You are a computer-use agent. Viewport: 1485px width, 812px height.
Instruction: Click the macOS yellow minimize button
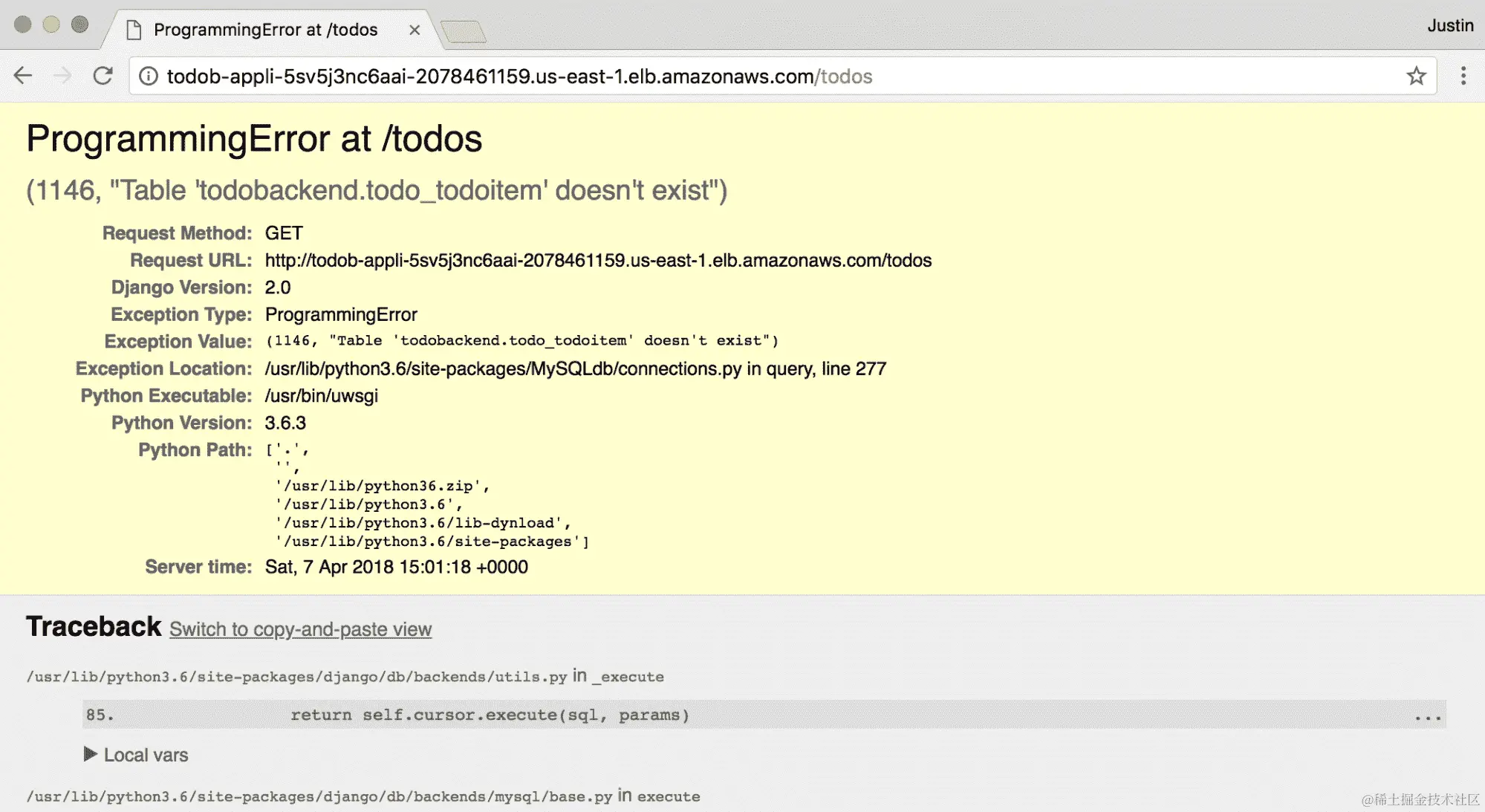coord(51,25)
